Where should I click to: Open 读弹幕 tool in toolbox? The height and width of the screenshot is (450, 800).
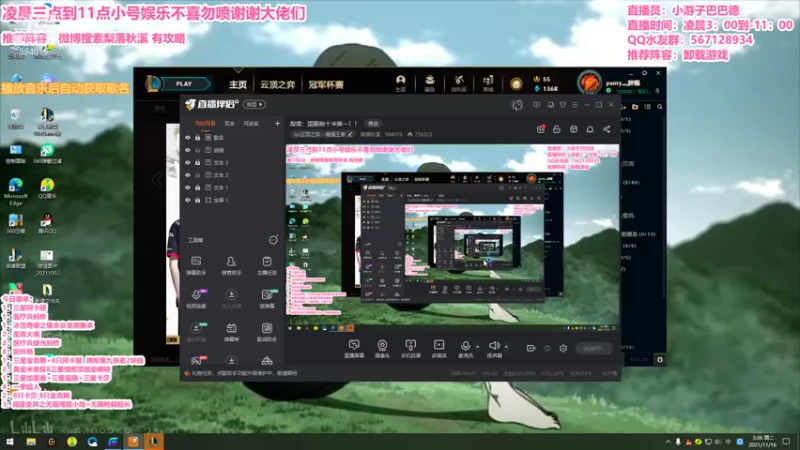tap(266, 299)
